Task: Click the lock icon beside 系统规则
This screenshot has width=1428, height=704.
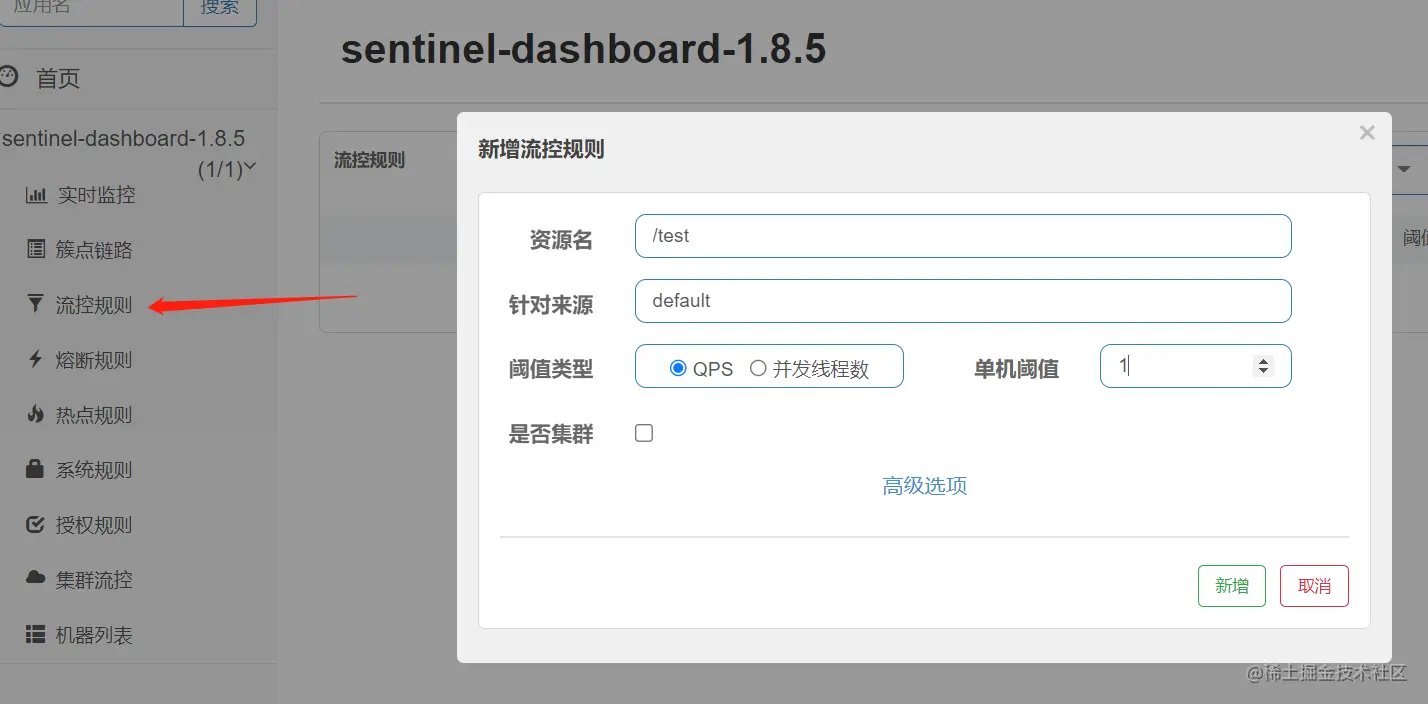Action: tap(36, 470)
